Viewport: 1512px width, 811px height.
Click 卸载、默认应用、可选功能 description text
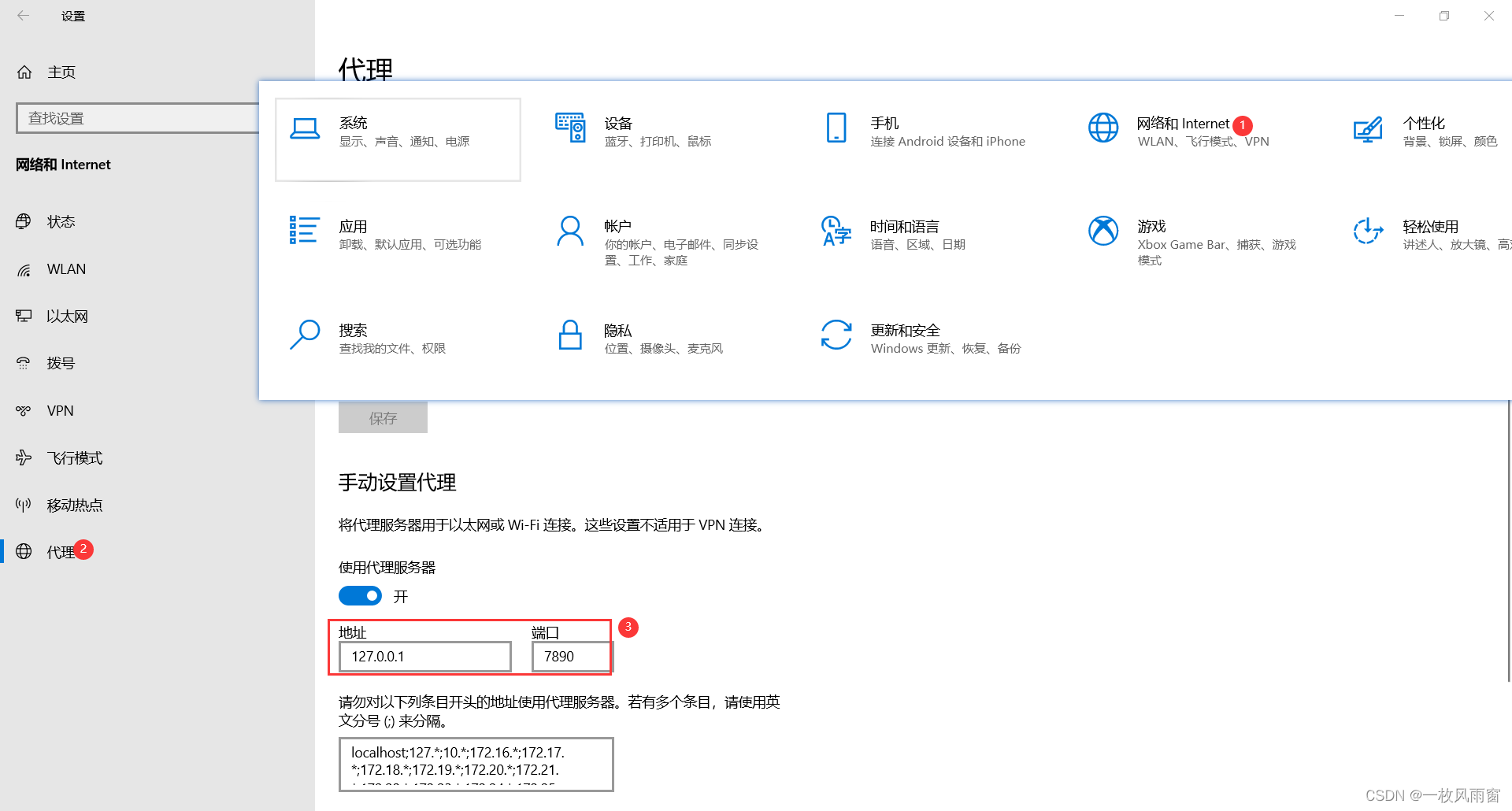tap(410, 245)
